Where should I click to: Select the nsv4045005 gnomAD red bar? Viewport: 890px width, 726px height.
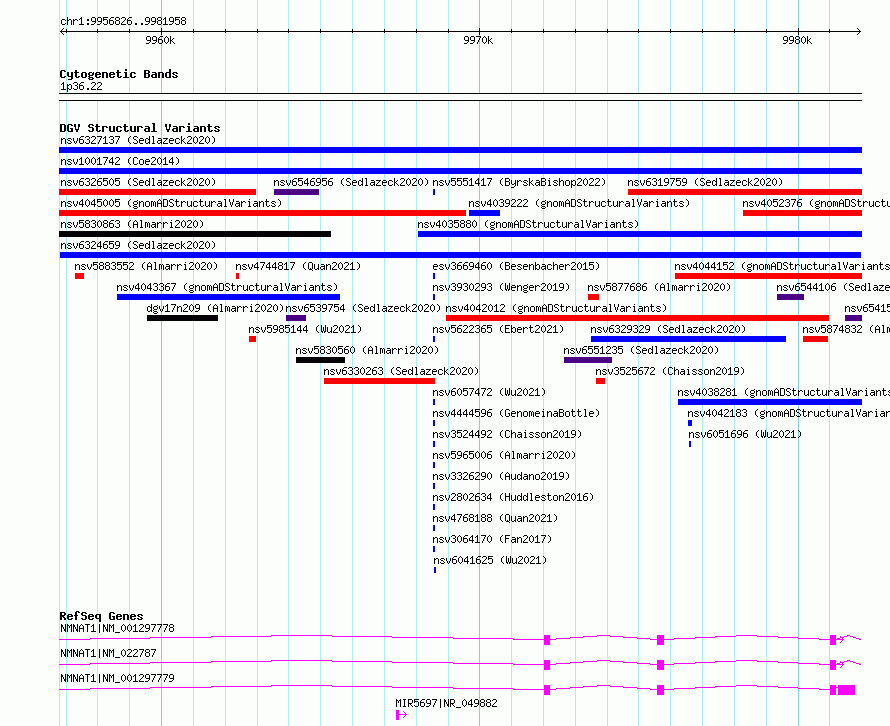[x=262, y=213]
